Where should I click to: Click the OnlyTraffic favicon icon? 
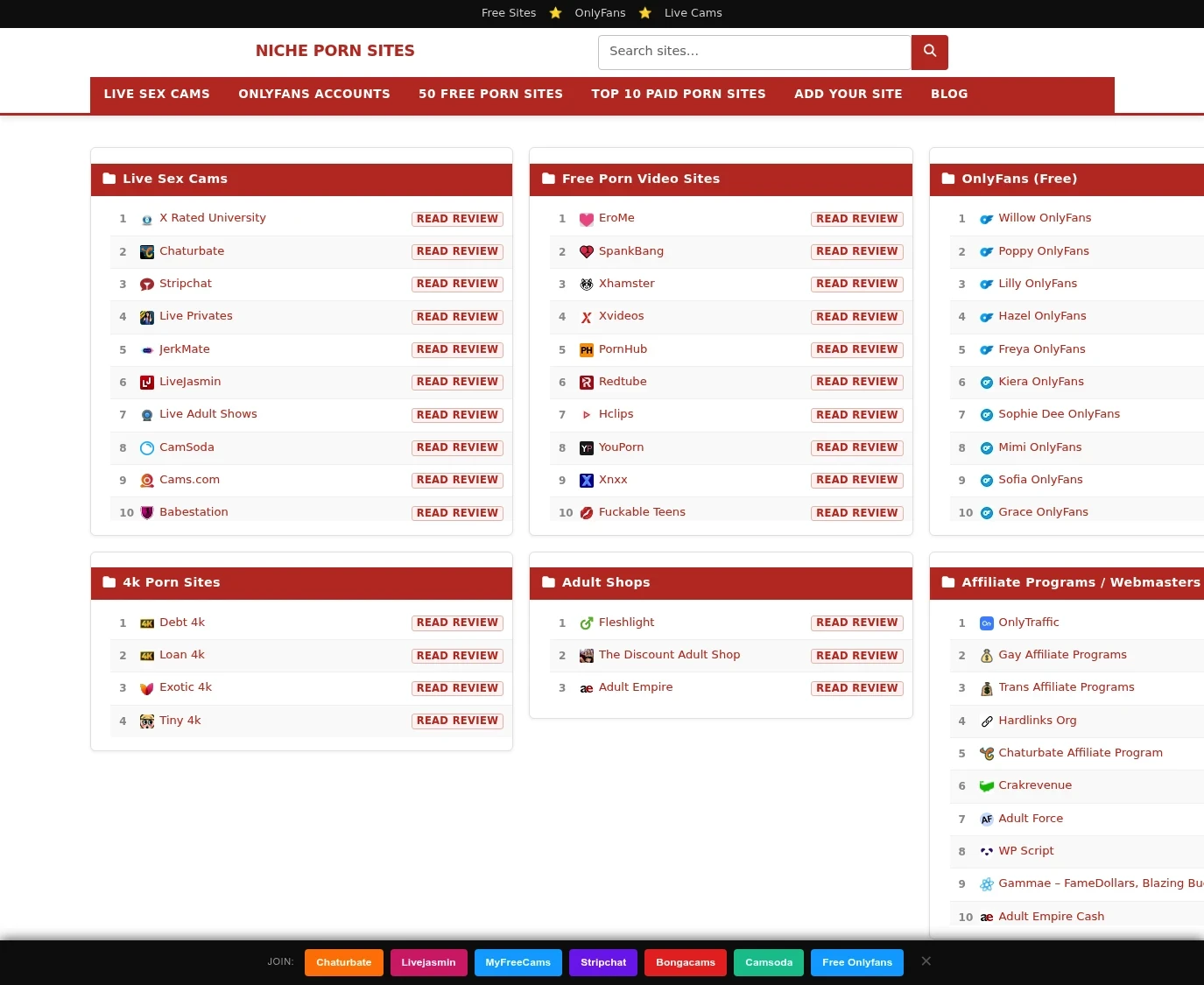[987, 623]
